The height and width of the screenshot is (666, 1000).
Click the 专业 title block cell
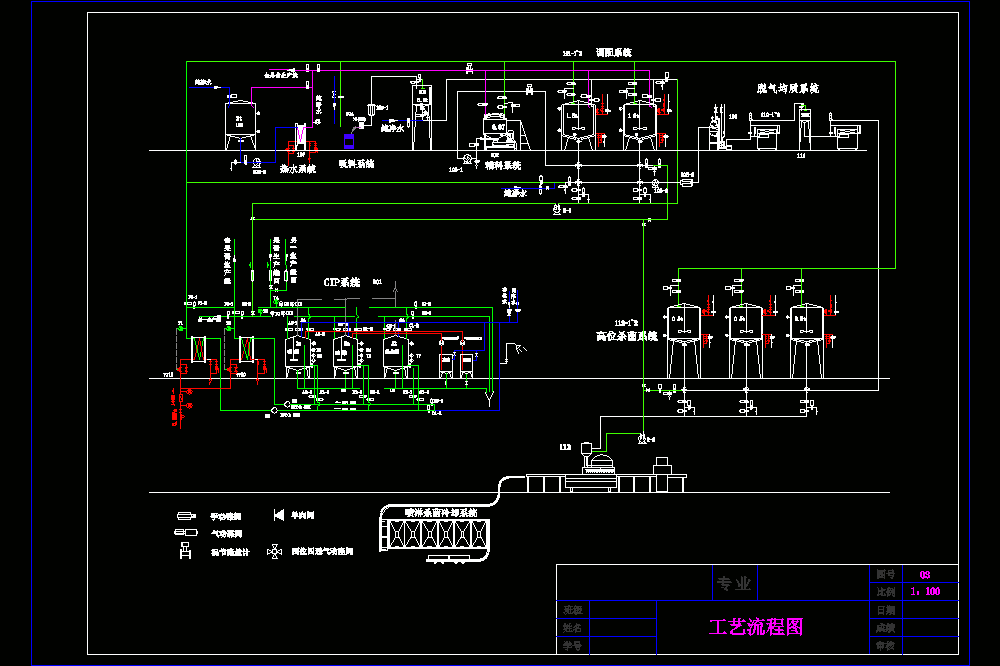(734, 583)
